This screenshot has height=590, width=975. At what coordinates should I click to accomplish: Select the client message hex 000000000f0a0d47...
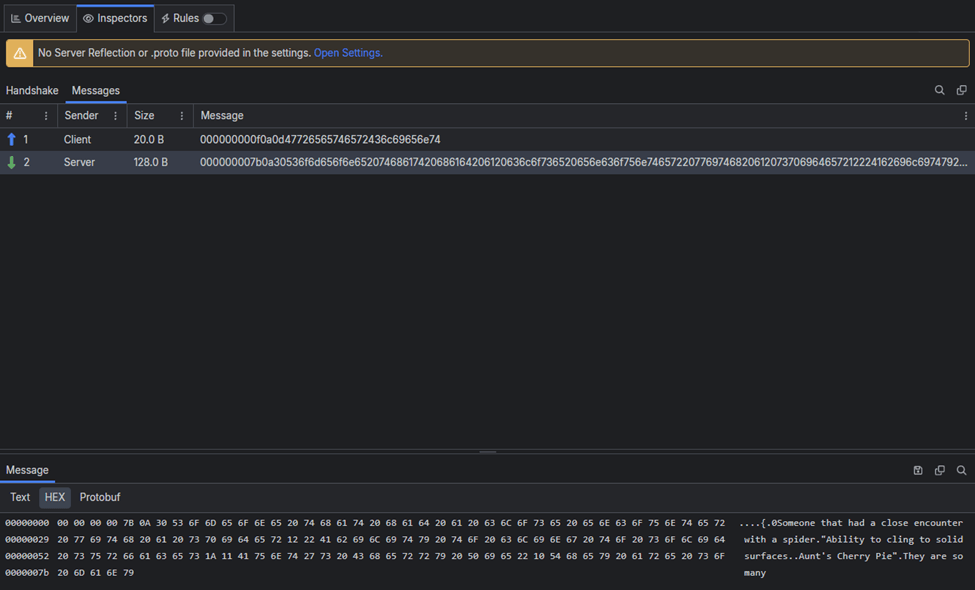click(x=320, y=139)
